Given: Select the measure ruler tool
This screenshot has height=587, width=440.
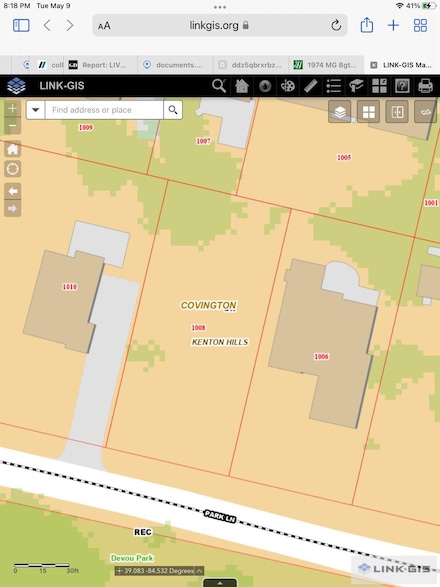Looking at the screenshot, I should tap(310, 86).
